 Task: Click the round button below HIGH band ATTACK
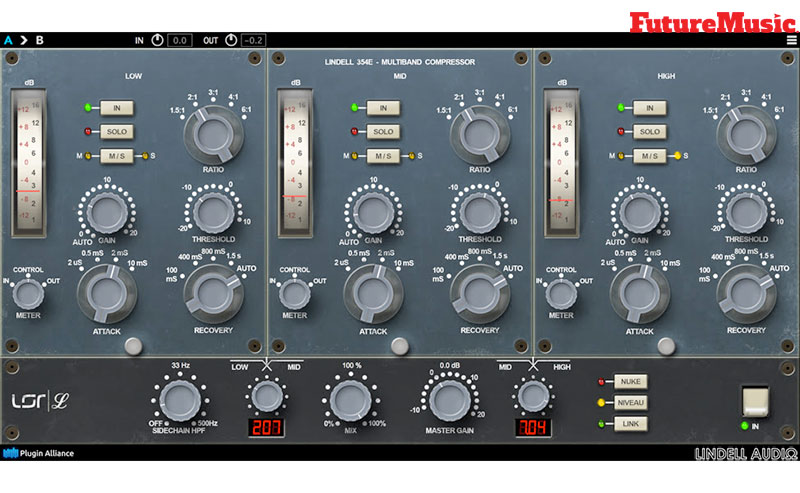666,346
